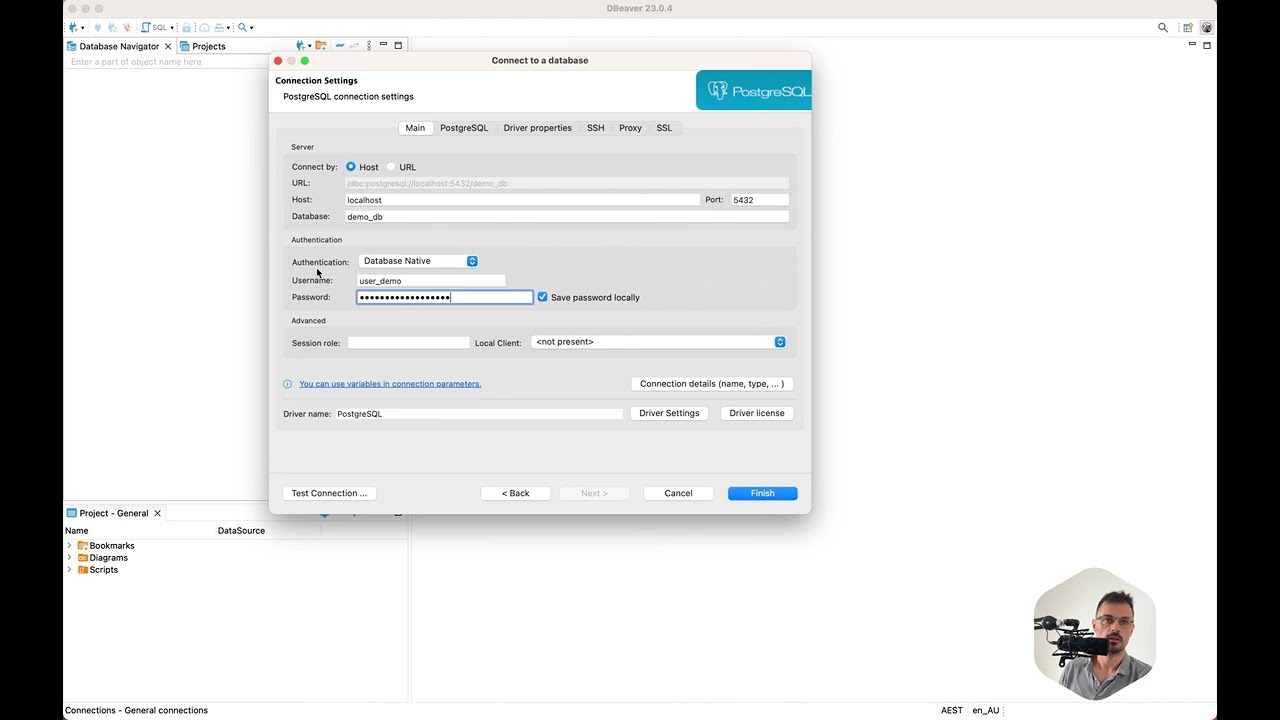Open the SQL toolbar dropdown arrow
The height and width of the screenshot is (720, 1280).
click(x=172, y=28)
